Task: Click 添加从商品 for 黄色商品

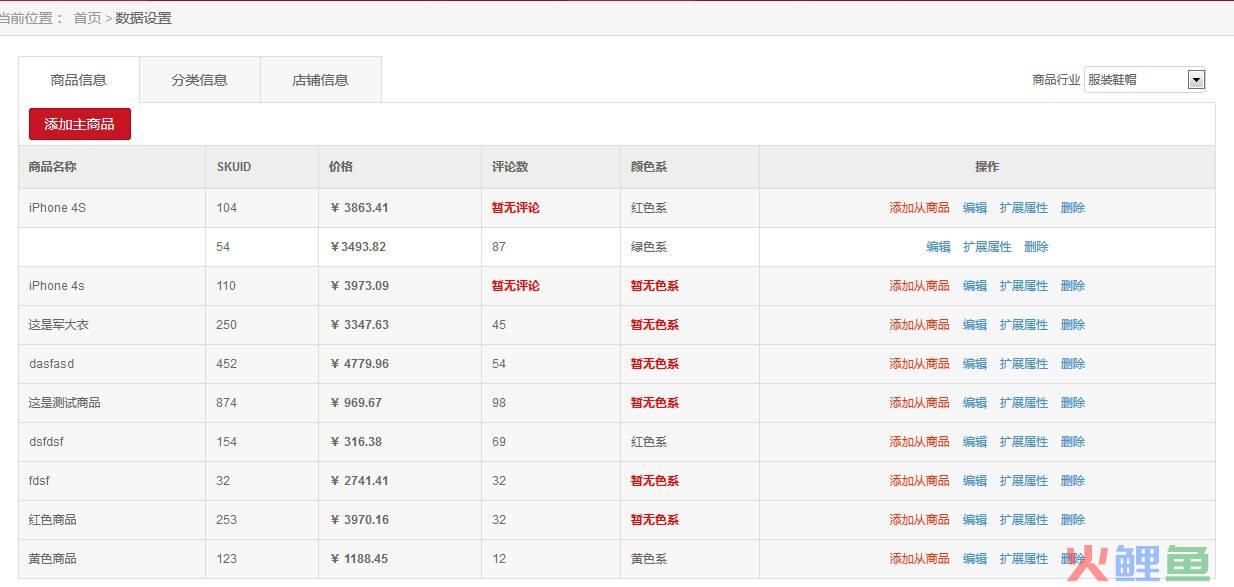Action: [x=919, y=559]
